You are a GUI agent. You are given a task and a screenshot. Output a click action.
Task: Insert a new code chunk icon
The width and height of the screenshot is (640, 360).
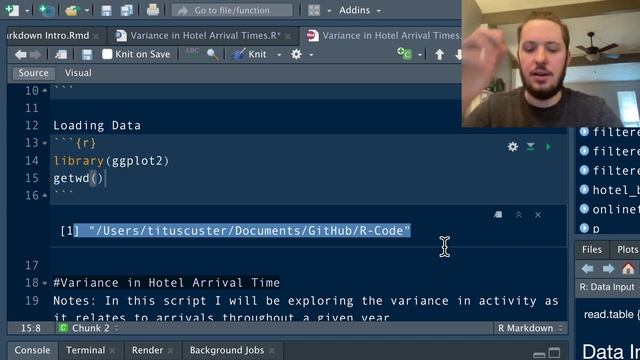click(x=404, y=54)
